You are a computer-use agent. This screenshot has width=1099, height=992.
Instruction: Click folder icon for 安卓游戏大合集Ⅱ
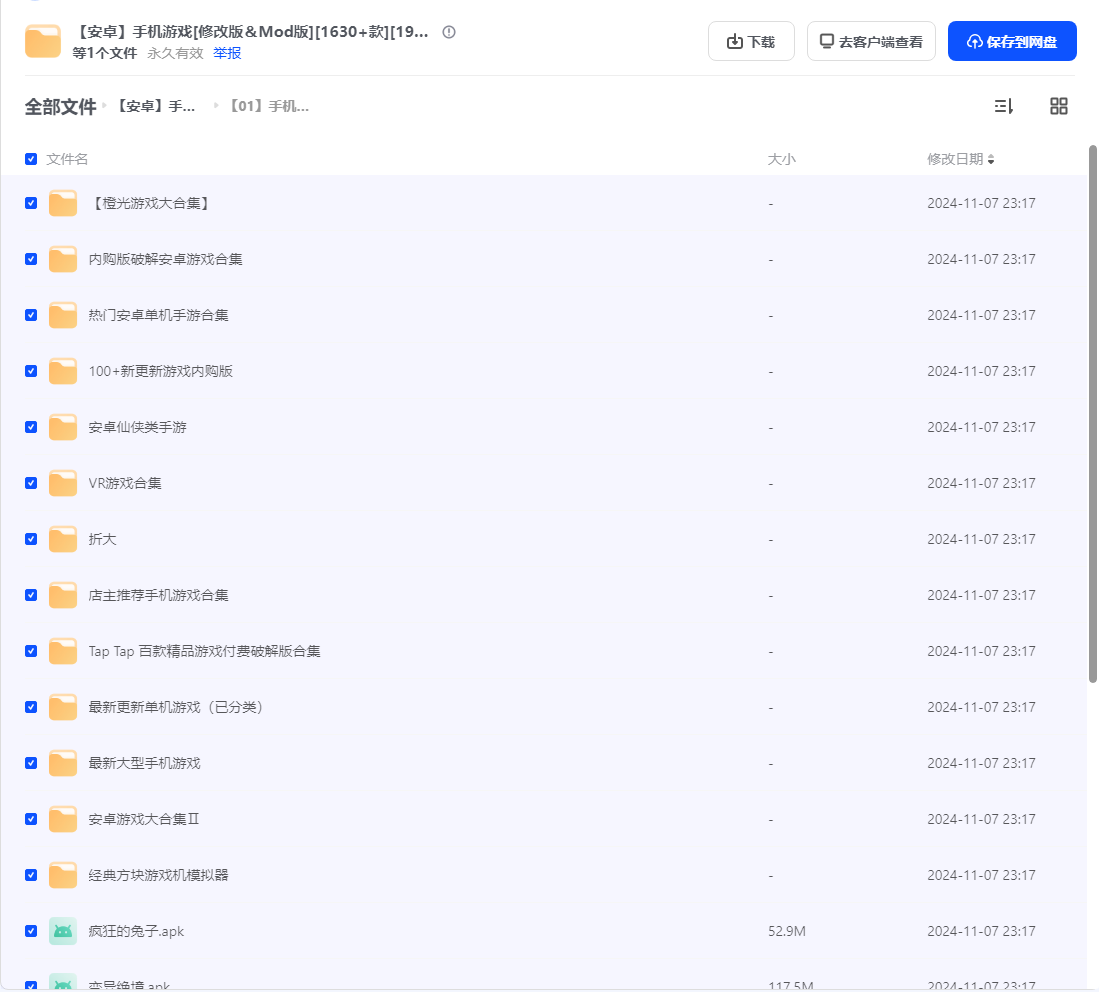tap(63, 819)
